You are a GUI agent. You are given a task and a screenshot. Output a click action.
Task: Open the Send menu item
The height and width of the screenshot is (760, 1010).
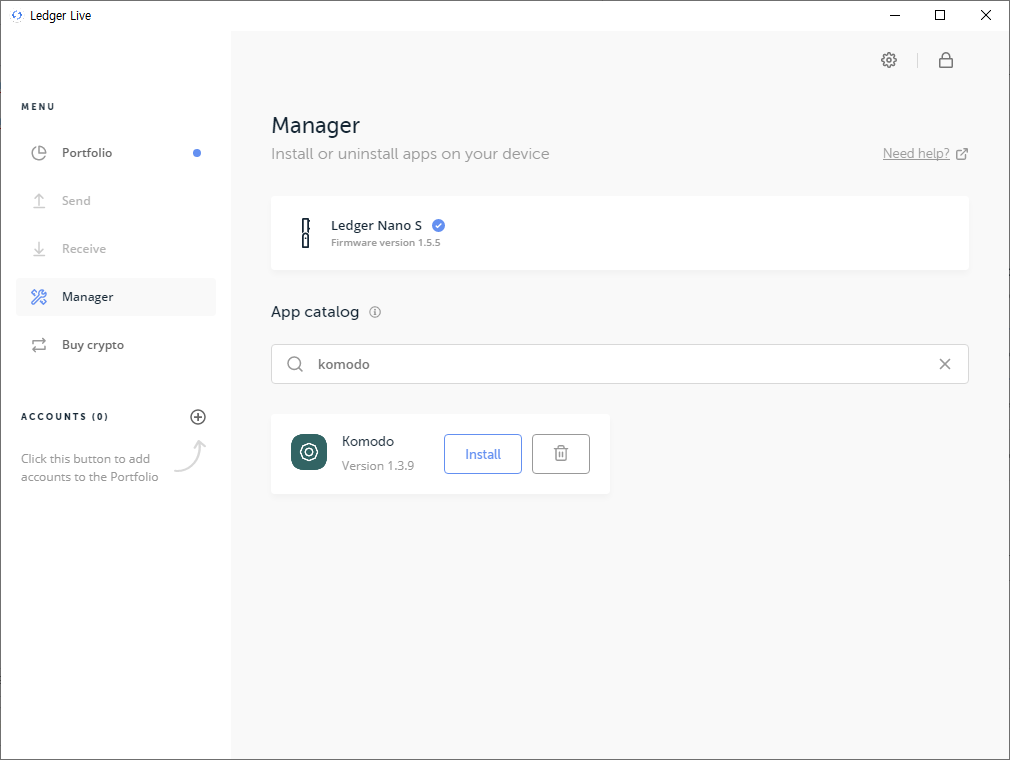click(x=116, y=201)
